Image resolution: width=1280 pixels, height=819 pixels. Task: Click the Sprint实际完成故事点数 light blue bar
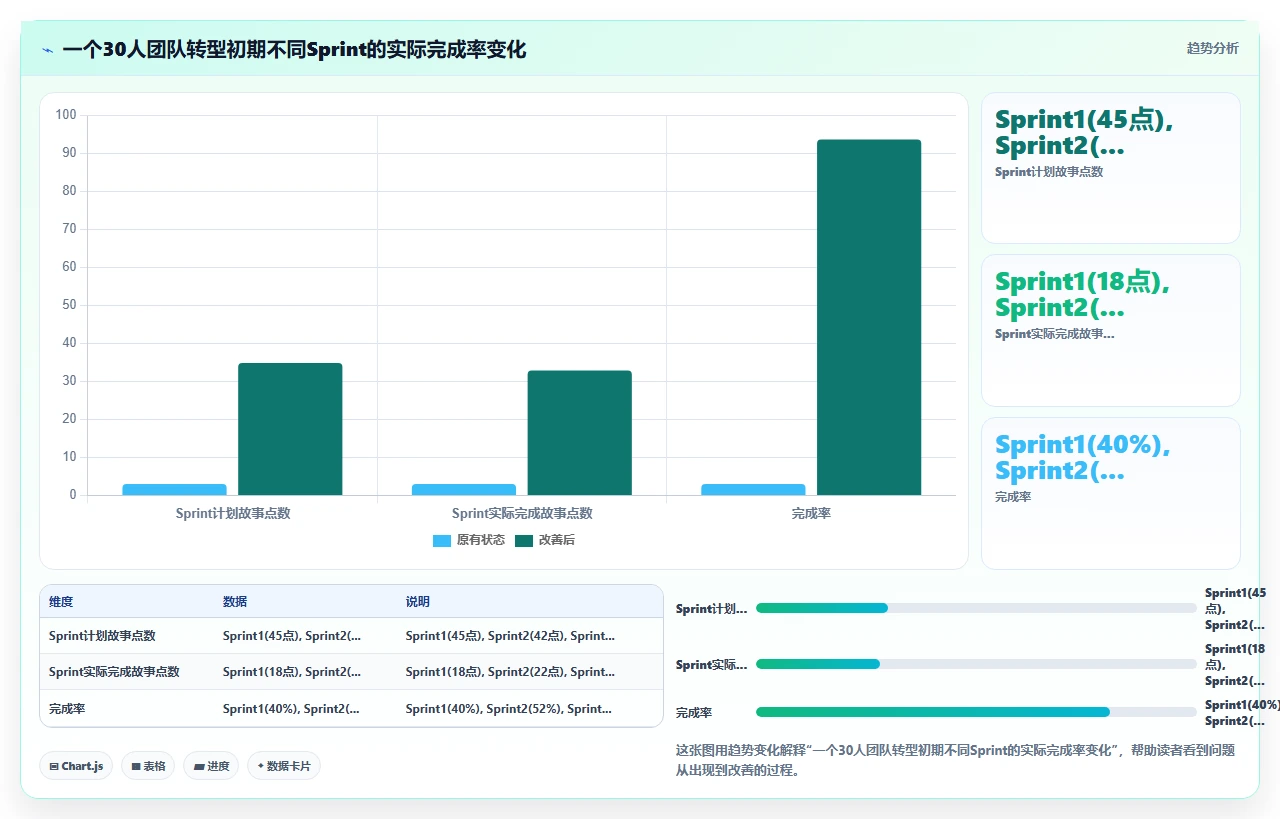[464, 490]
